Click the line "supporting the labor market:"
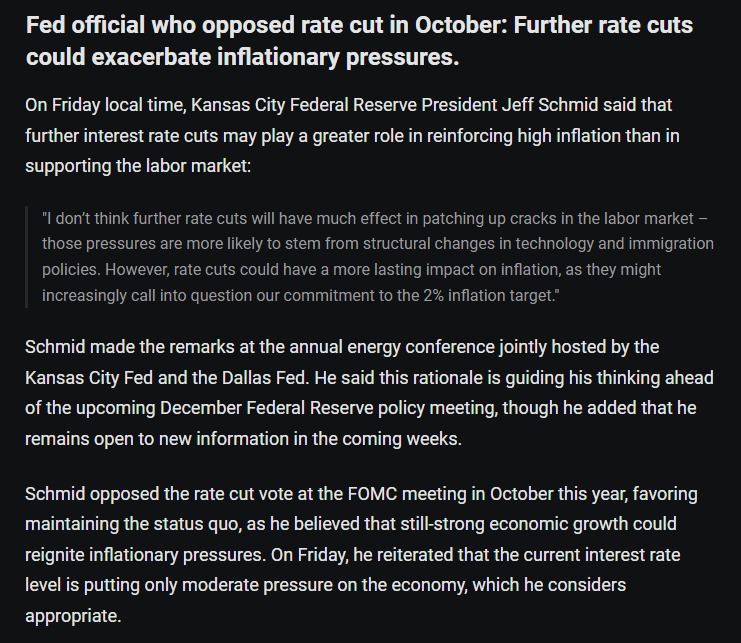 coord(138,166)
